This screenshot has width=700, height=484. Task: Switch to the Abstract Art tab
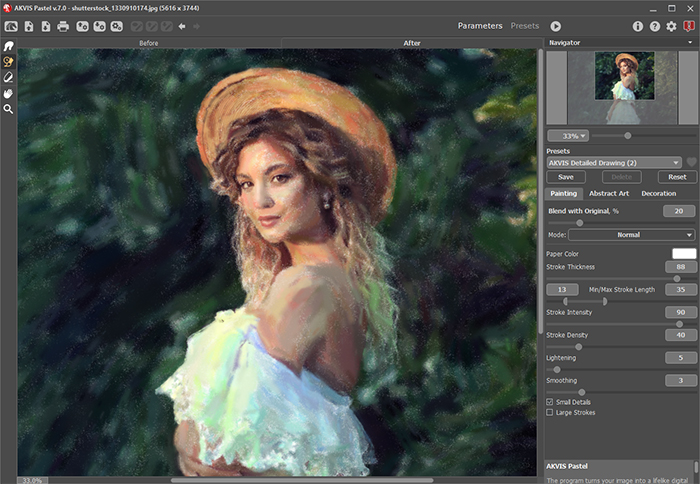coord(609,193)
